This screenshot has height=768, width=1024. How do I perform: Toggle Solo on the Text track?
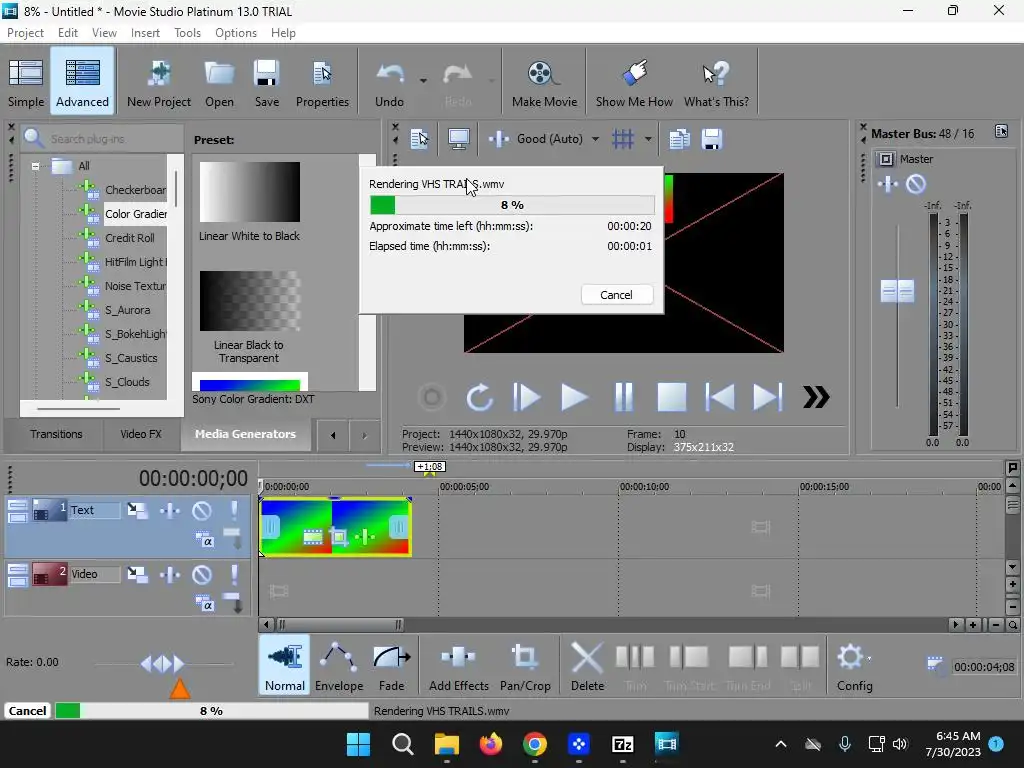coord(234,510)
